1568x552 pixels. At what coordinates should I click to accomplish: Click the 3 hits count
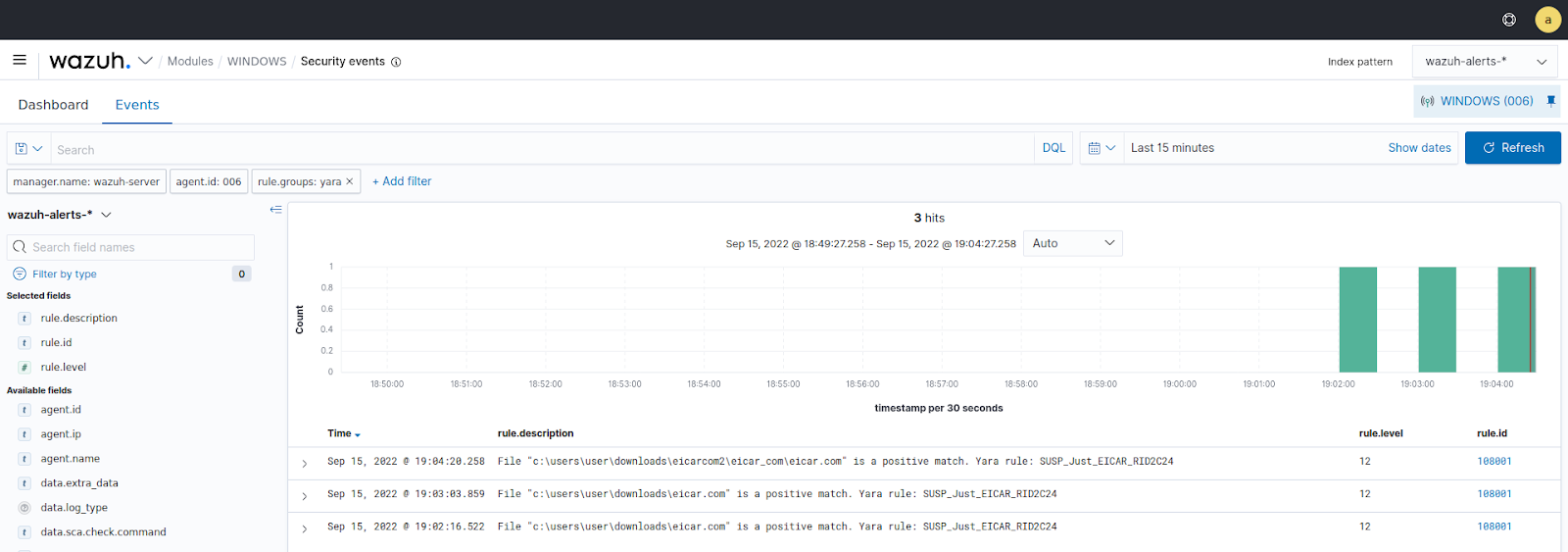tap(929, 218)
